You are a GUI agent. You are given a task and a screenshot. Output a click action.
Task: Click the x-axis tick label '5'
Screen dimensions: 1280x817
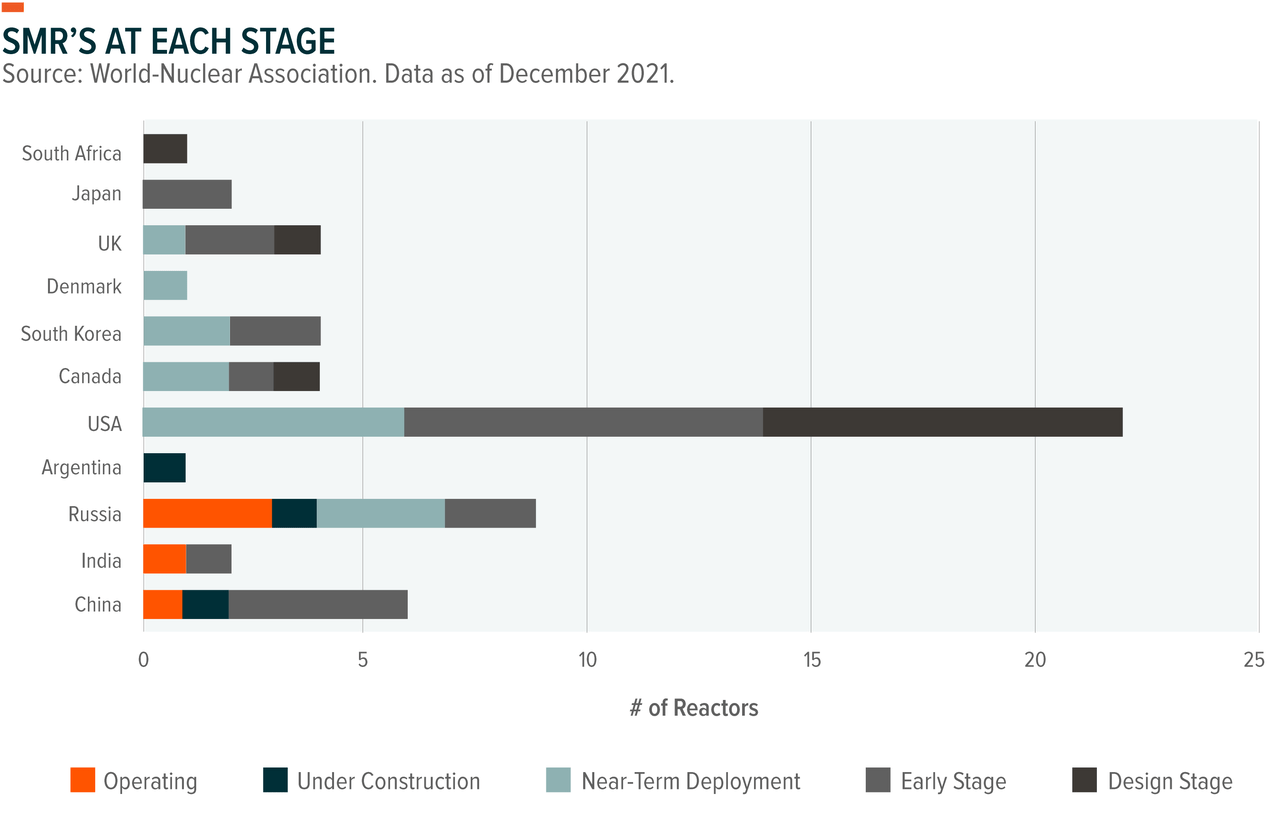(363, 660)
